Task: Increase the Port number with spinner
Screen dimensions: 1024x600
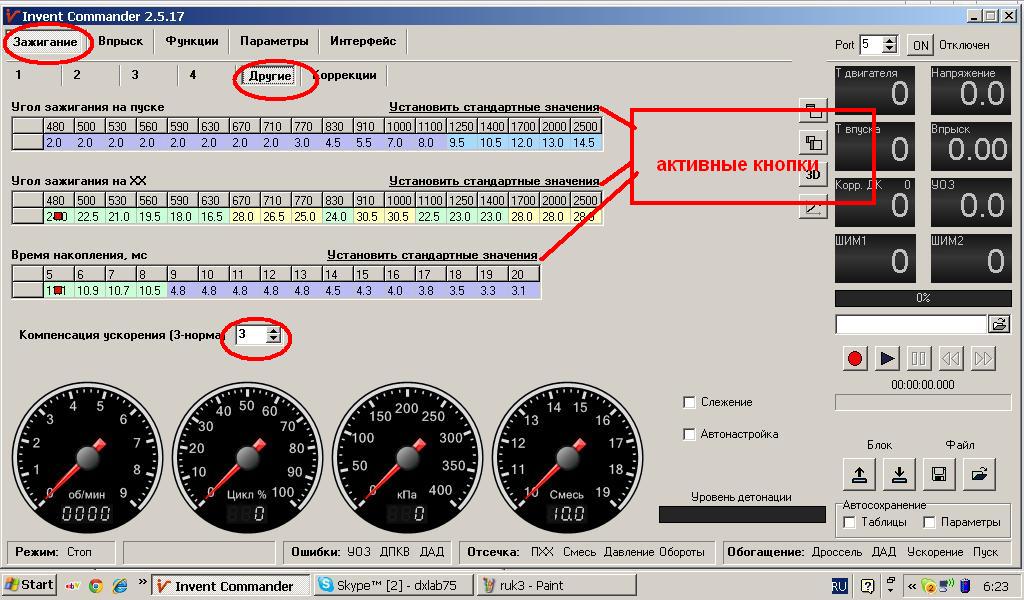Action: point(889,40)
